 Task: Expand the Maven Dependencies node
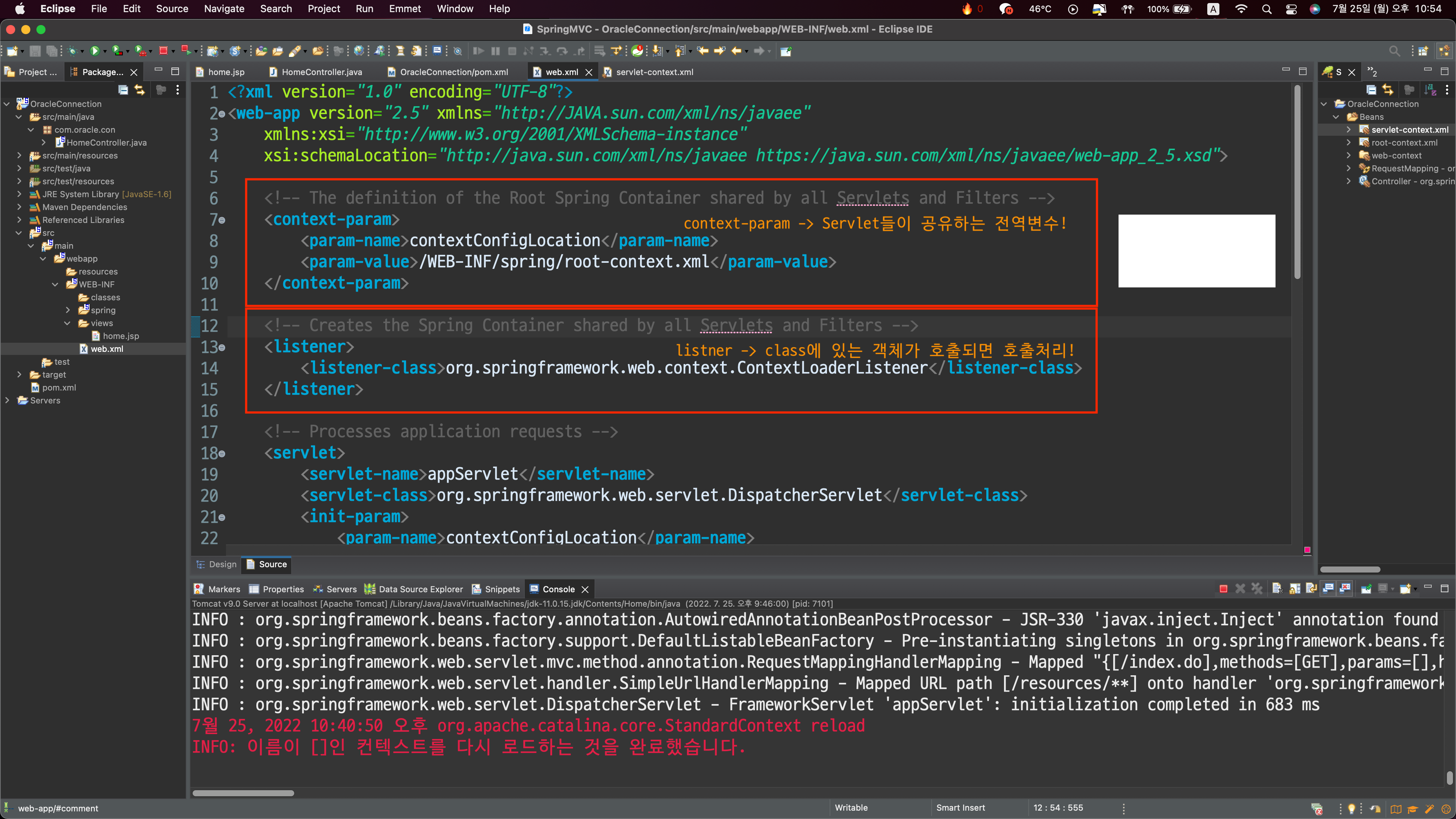click(x=19, y=207)
